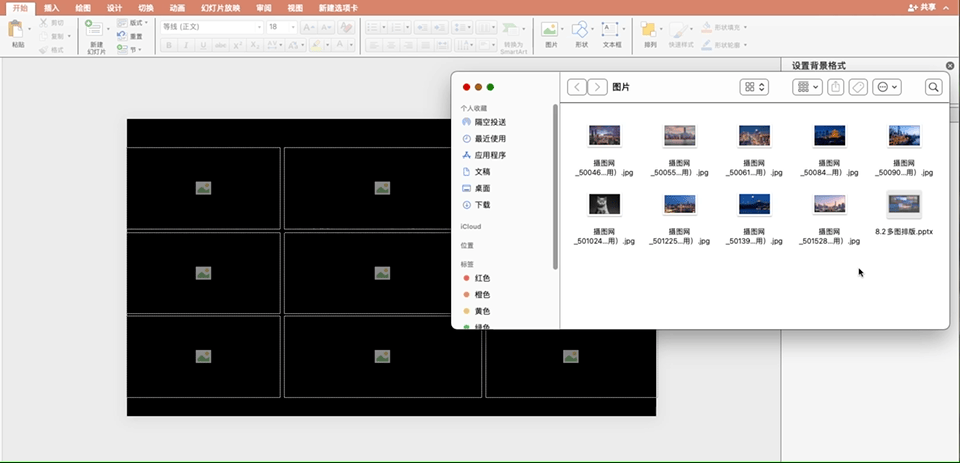960x463 pixels.
Task: Click the New Slide icon
Action: click(x=95, y=29)
